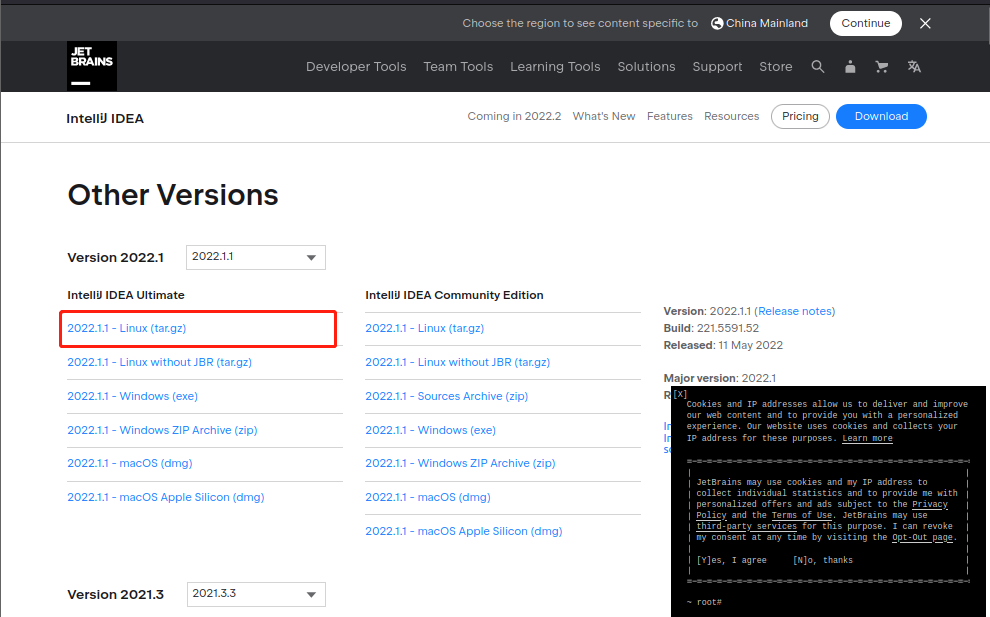This screenshot has width=990, height=617.
Task: Download Community Sources Archive zip
Action: coord(447,397)
